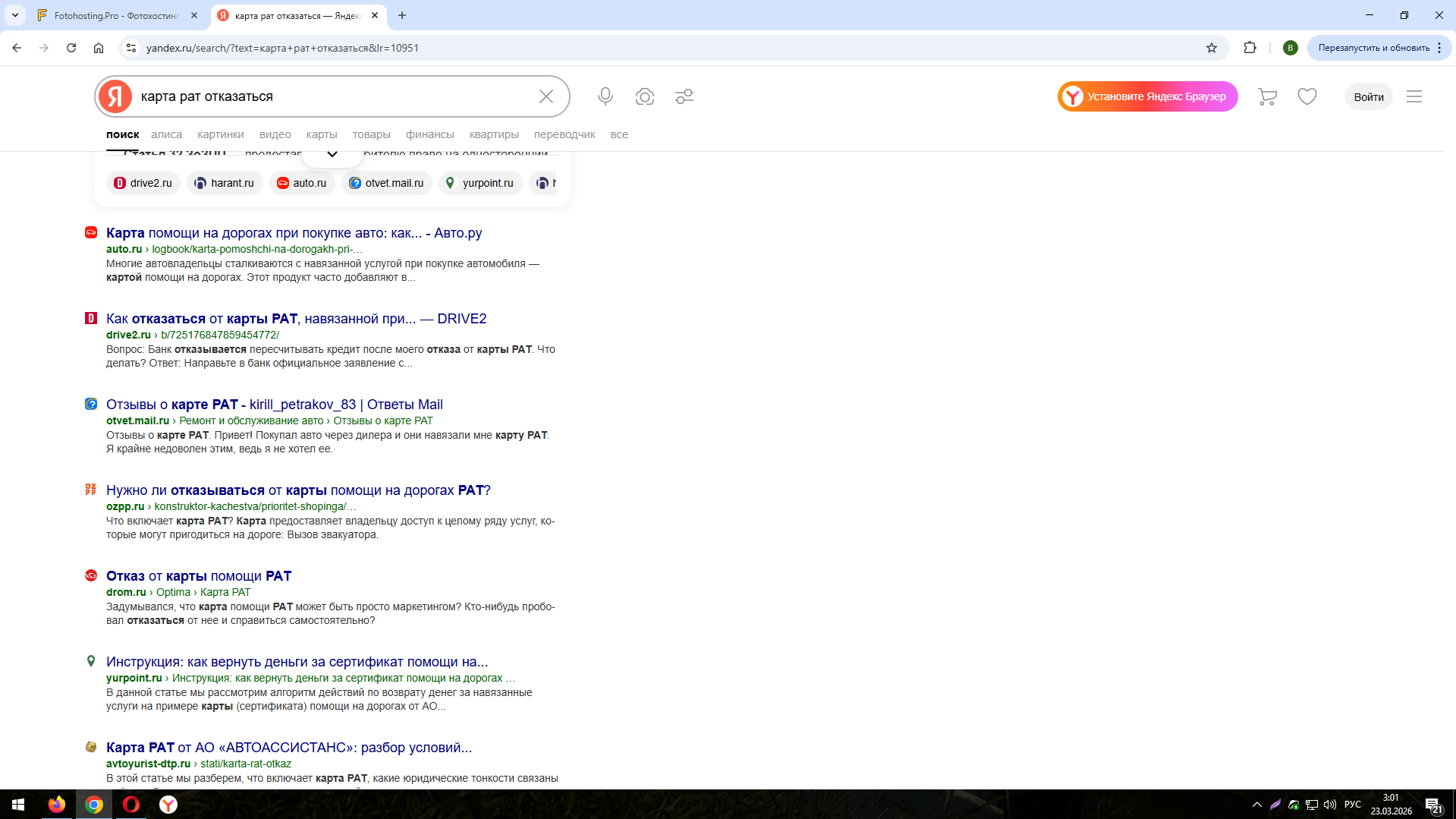Image resolution: width=1456 pixels, height=819 pixels.
Task: Select the 'переводчик' search tab
Action: 564,134
